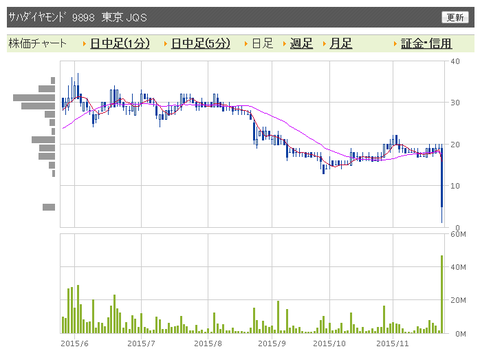Click the 株価チャート heading text

tap(37, 44)
